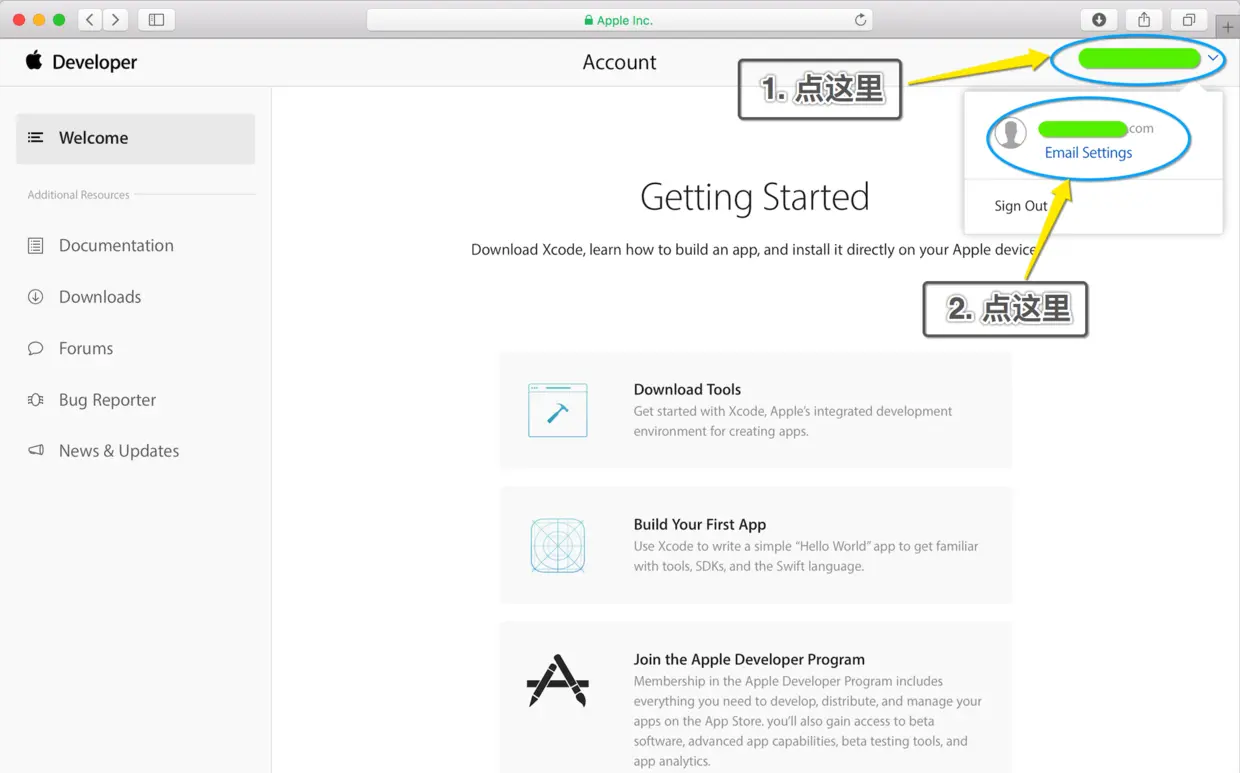This screenshot has width=1240, height=773.
Task: Open Forums from the sidebar
Action: pyautogui.click(x=86, y=348)
